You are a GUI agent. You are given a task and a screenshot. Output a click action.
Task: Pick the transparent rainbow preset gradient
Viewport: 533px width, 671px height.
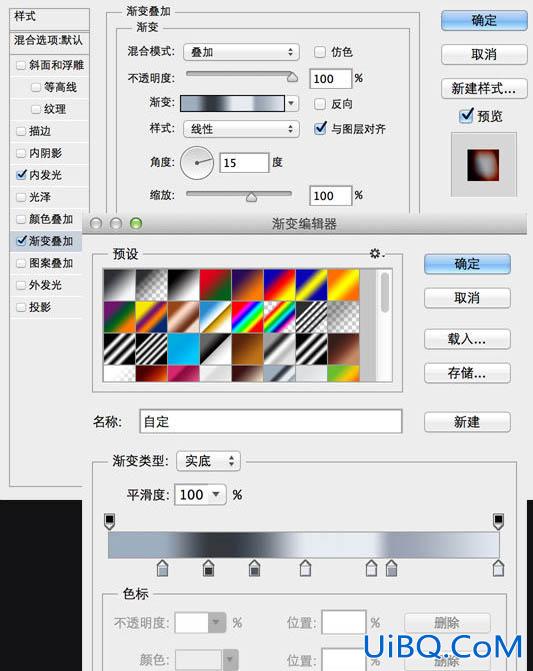280,317
